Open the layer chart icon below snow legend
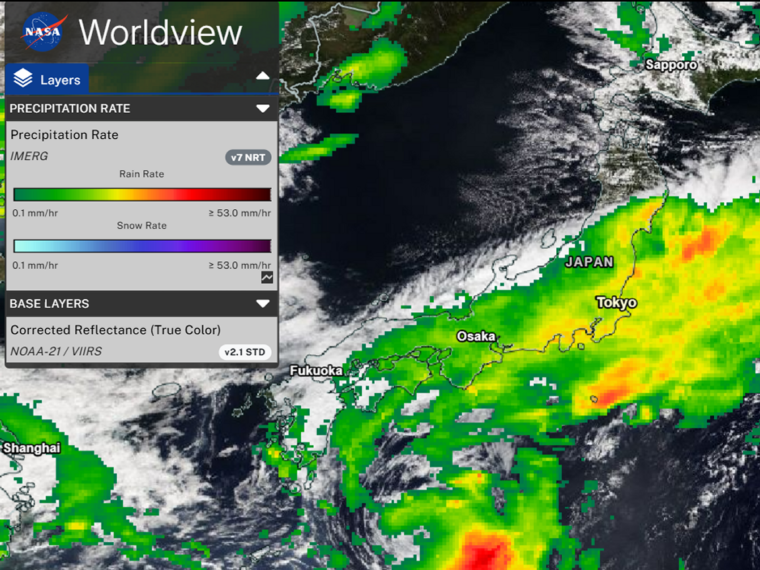 [267, 277]
